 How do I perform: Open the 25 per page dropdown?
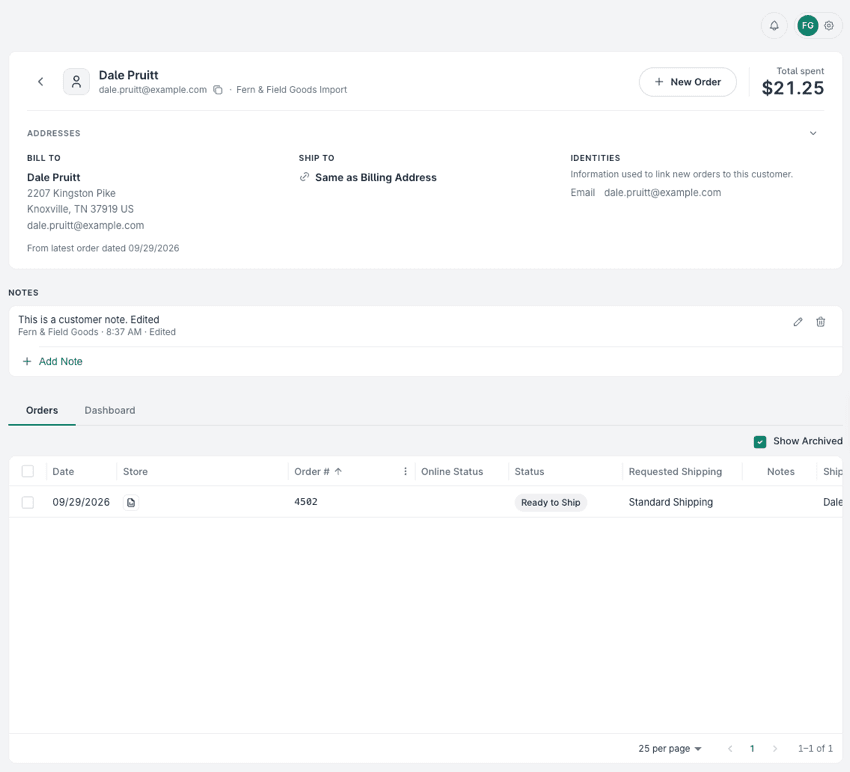[x=669, y=749]
